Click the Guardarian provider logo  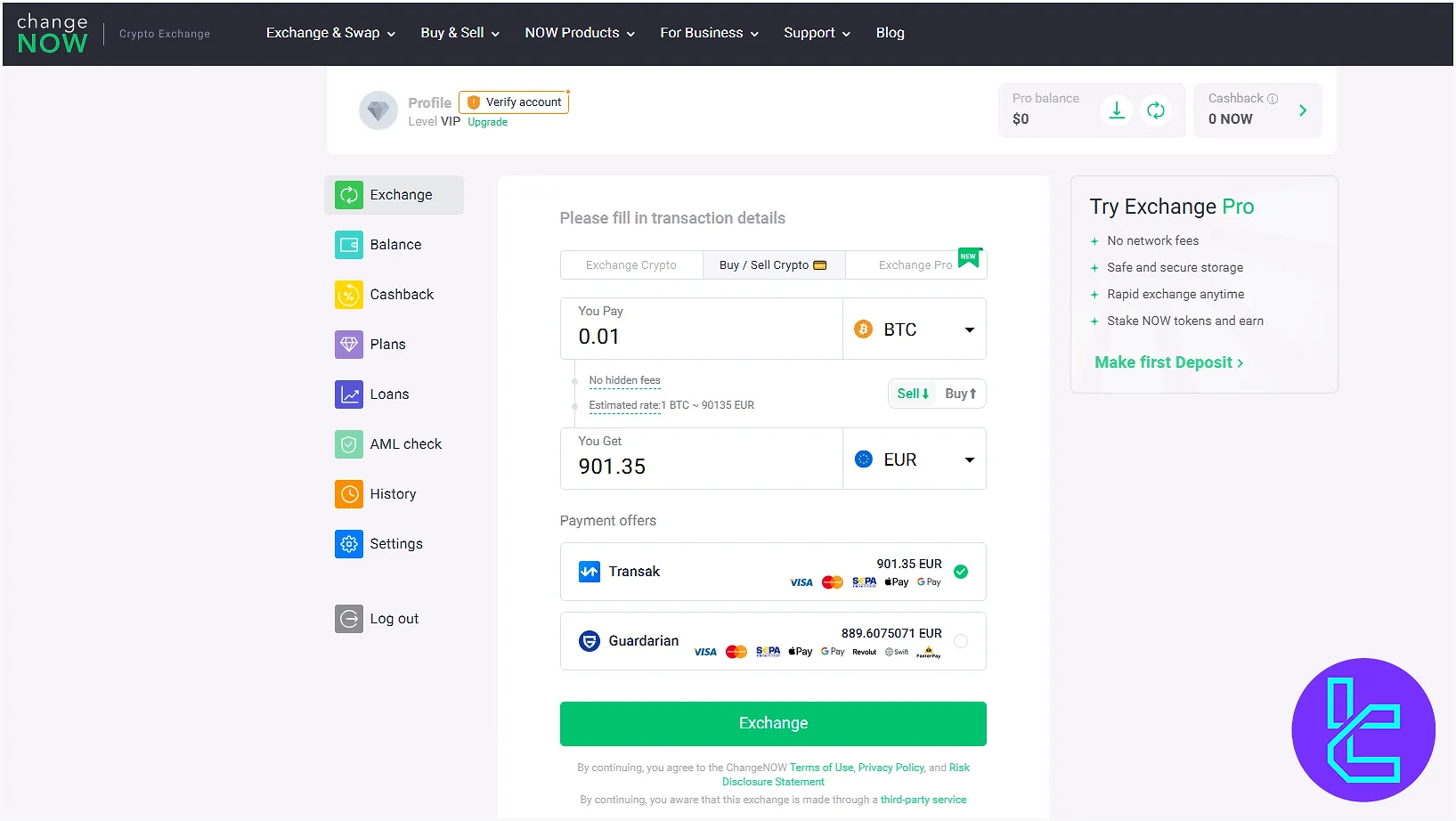590,641
